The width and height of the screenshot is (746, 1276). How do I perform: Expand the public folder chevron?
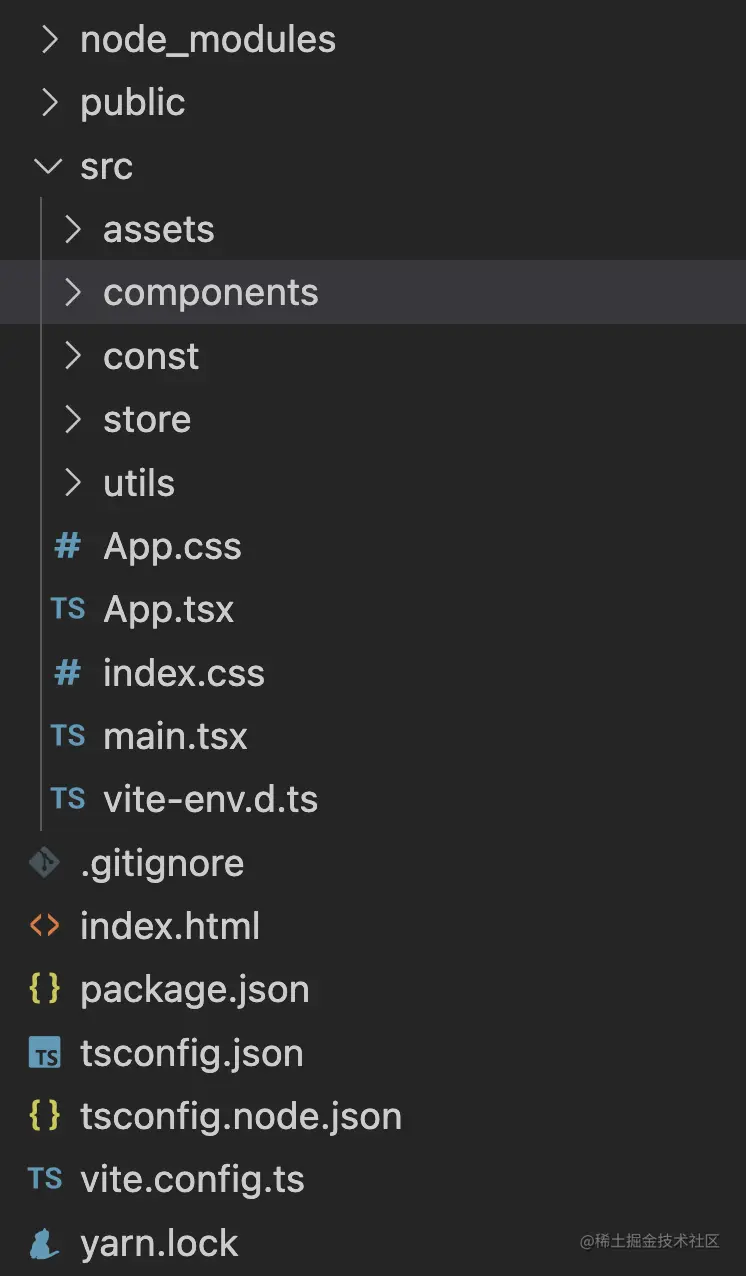48,103
